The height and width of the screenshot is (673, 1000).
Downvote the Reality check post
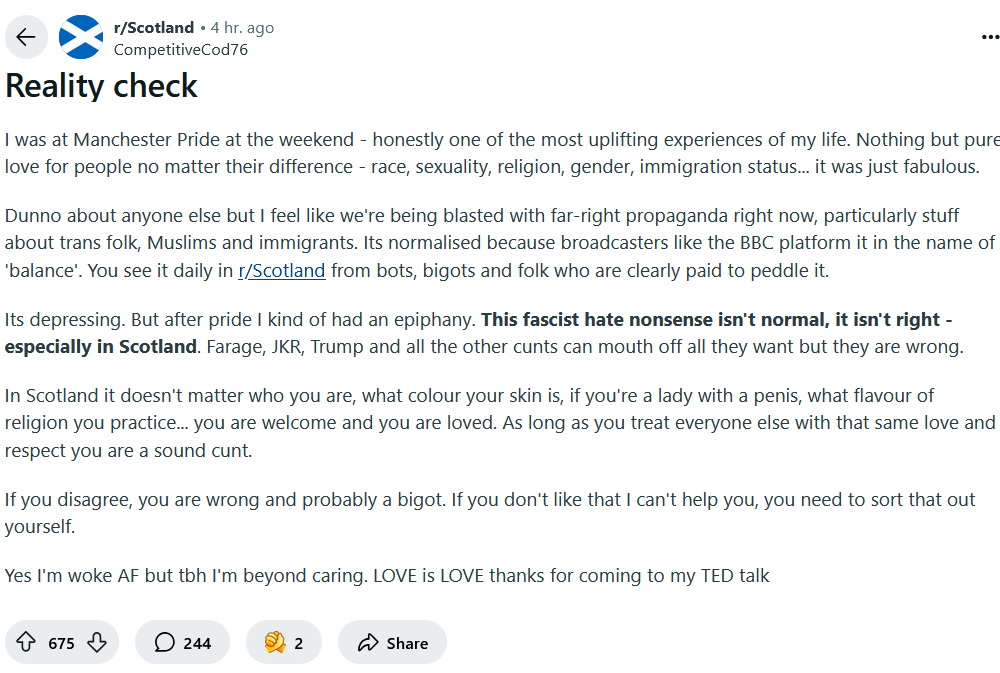97,642
